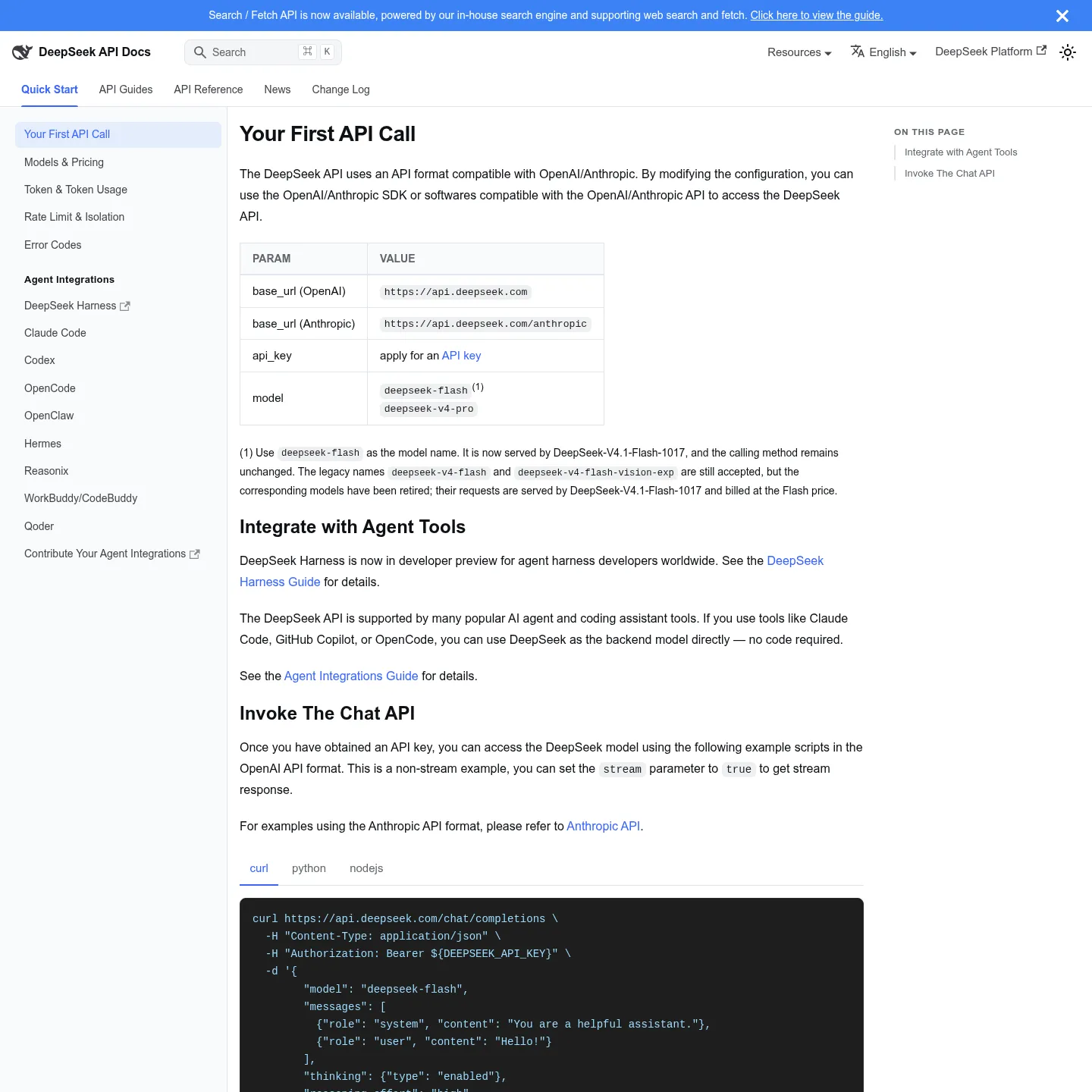
Task: Open the Change Log tab
Action: (340, 89)
